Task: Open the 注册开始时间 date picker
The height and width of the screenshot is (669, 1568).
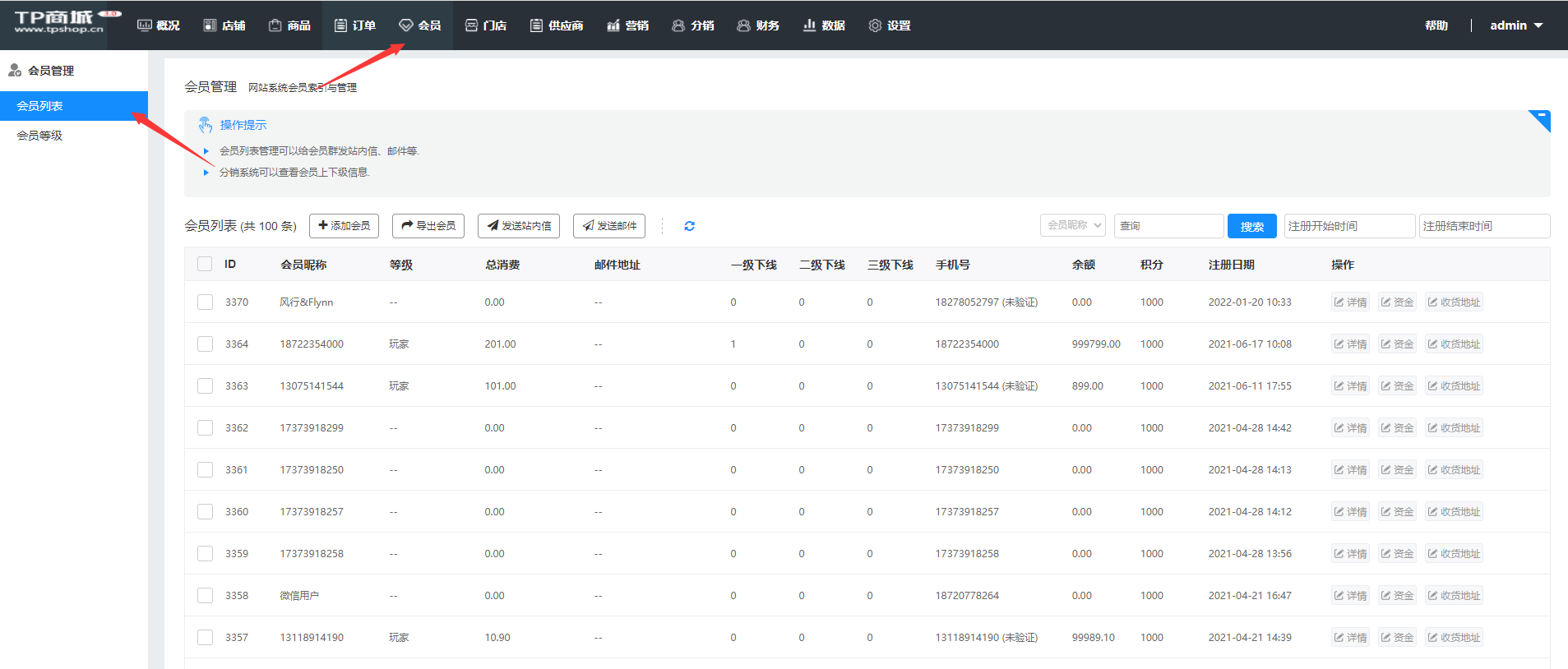Action: point(1348,226)
